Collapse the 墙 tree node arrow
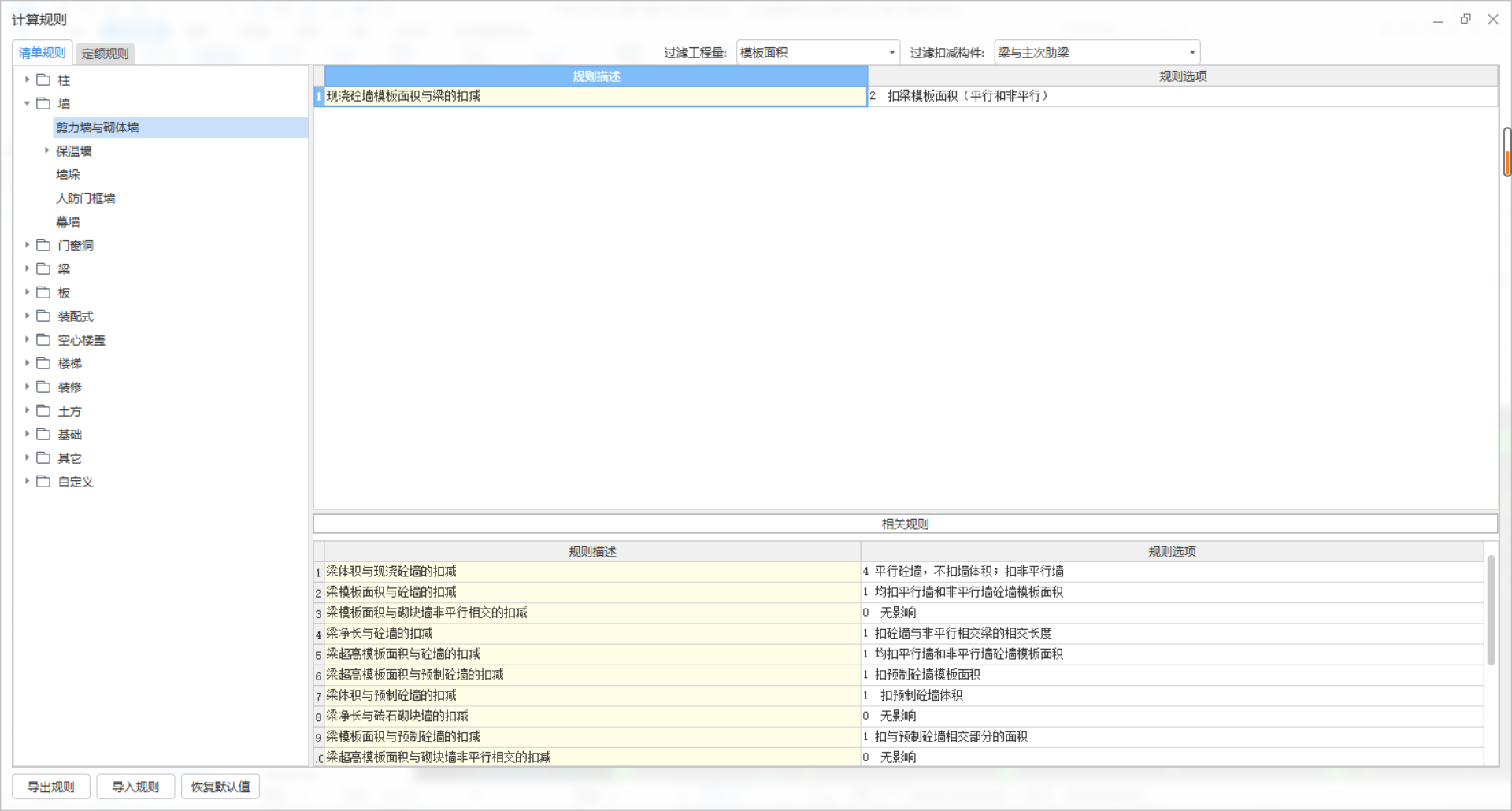This screenshot has width=1512, height=811. tap(27, 103)
